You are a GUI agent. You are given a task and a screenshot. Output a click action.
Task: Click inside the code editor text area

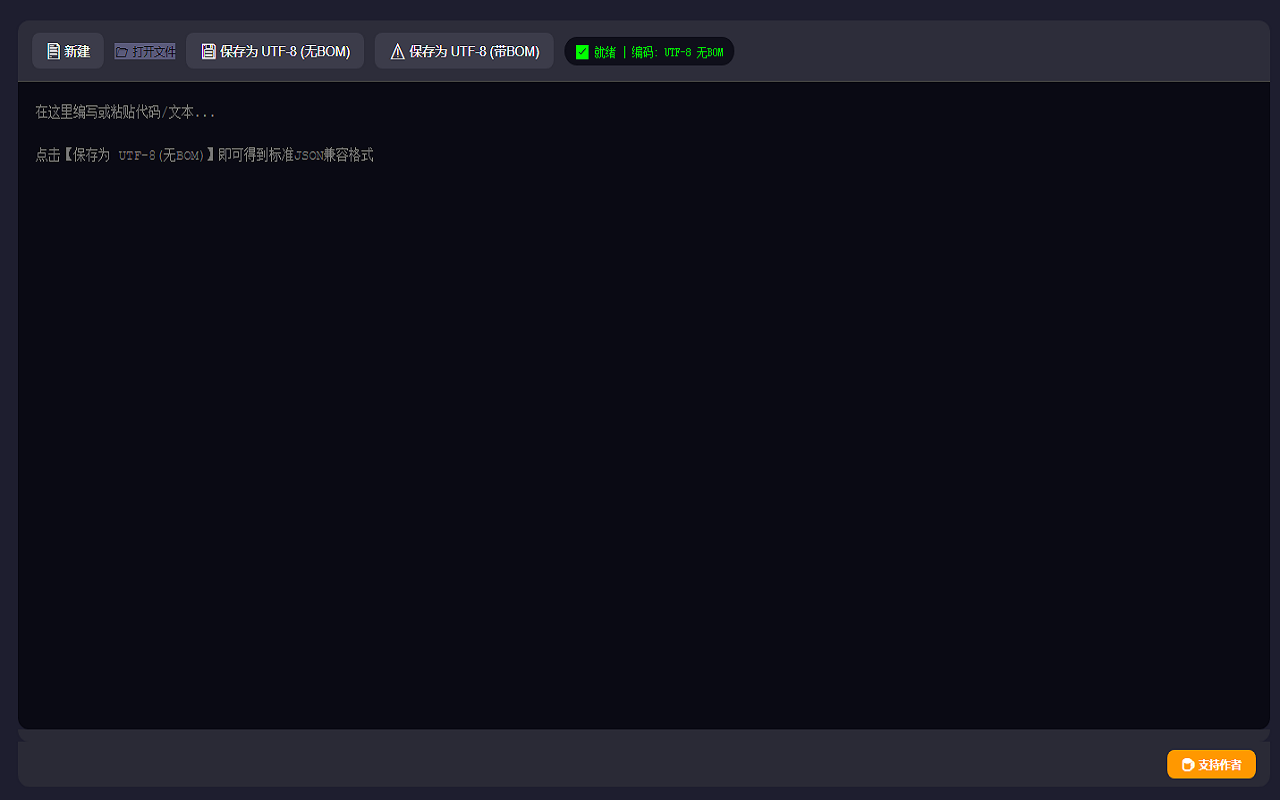pos(644,405)
